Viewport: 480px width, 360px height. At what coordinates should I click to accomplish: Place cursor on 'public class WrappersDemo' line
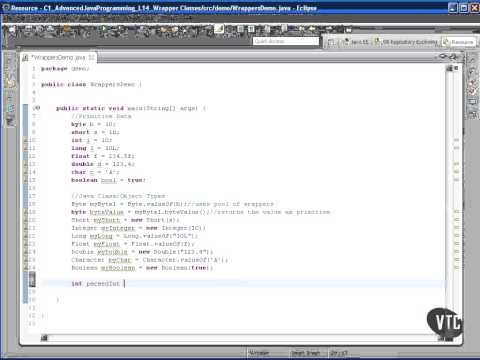coord(91,84)
